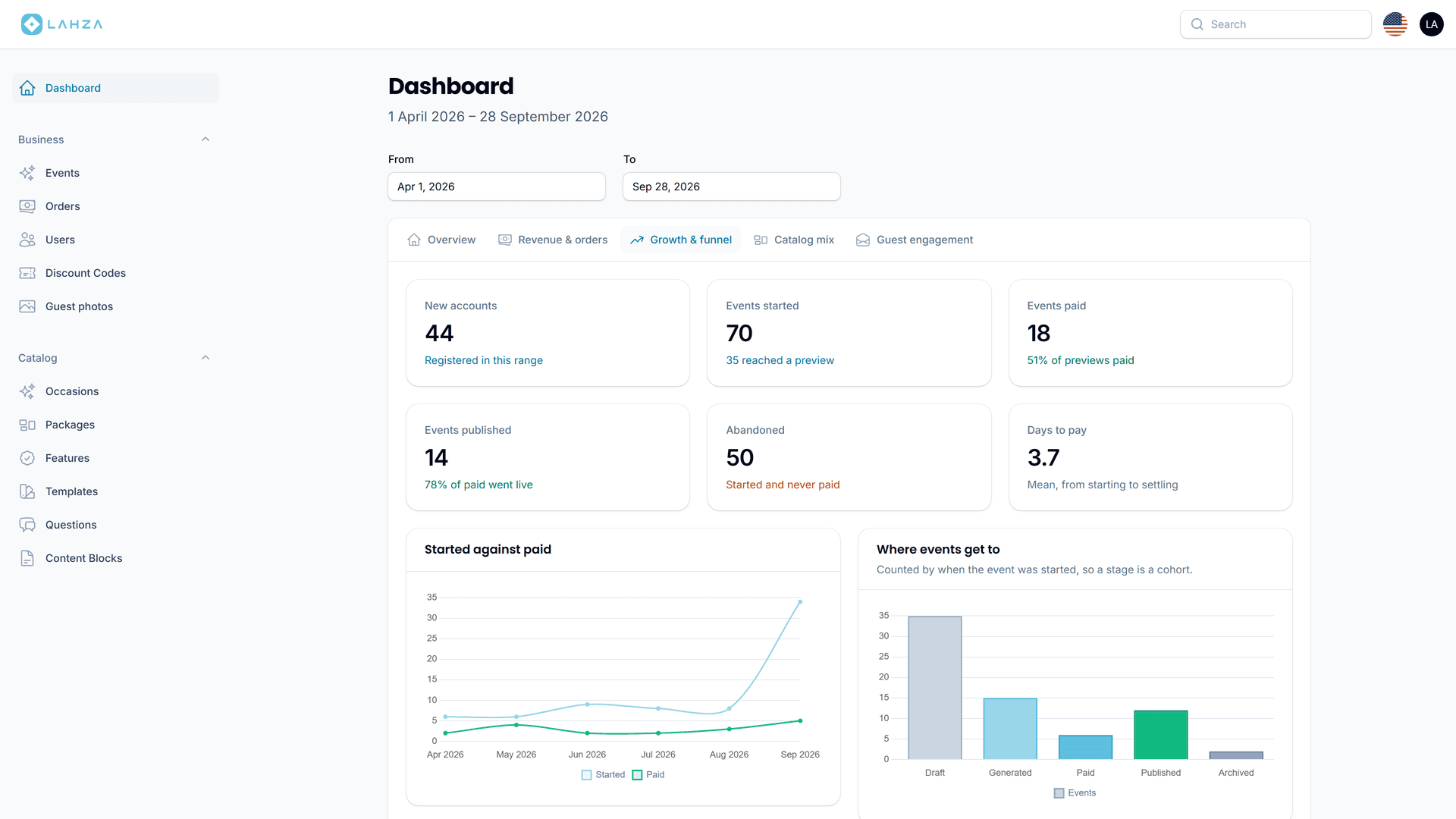1456x819 pixels.
Task: Open Users page from sidebar
Action: click(x=115, y=240)
